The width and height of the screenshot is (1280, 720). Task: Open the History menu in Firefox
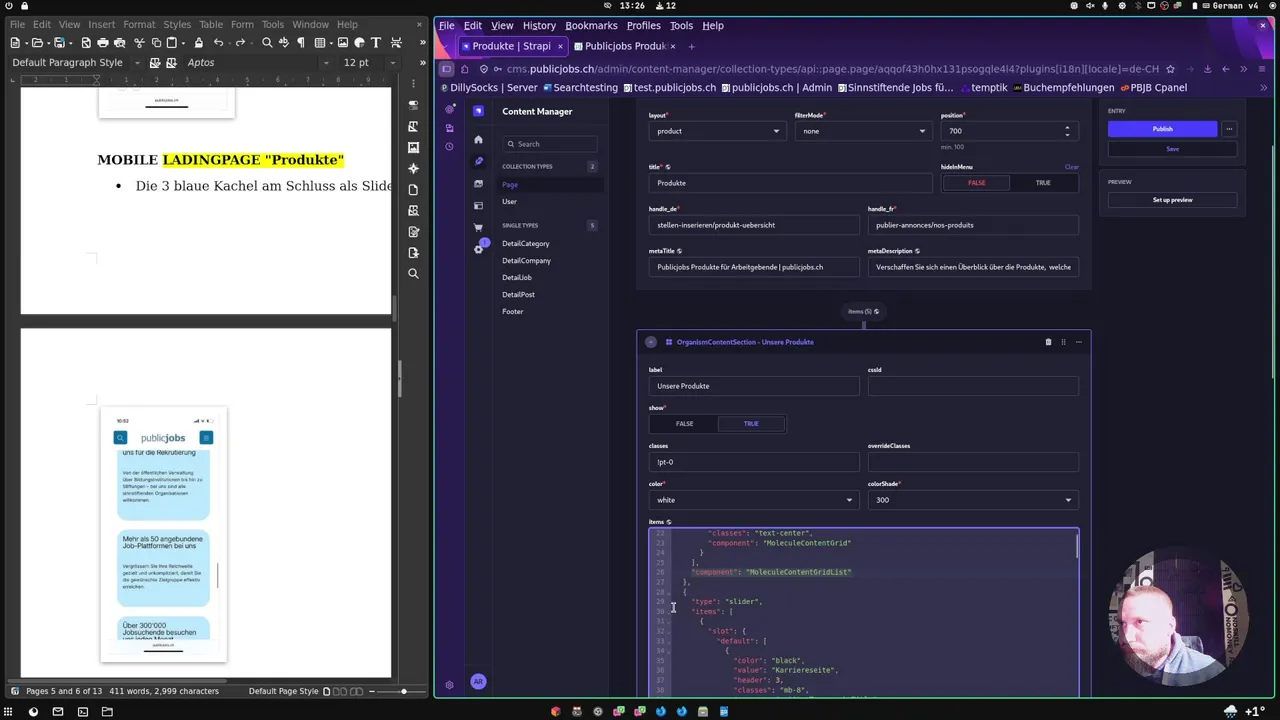pyautogui.click(x=539, y=25)
